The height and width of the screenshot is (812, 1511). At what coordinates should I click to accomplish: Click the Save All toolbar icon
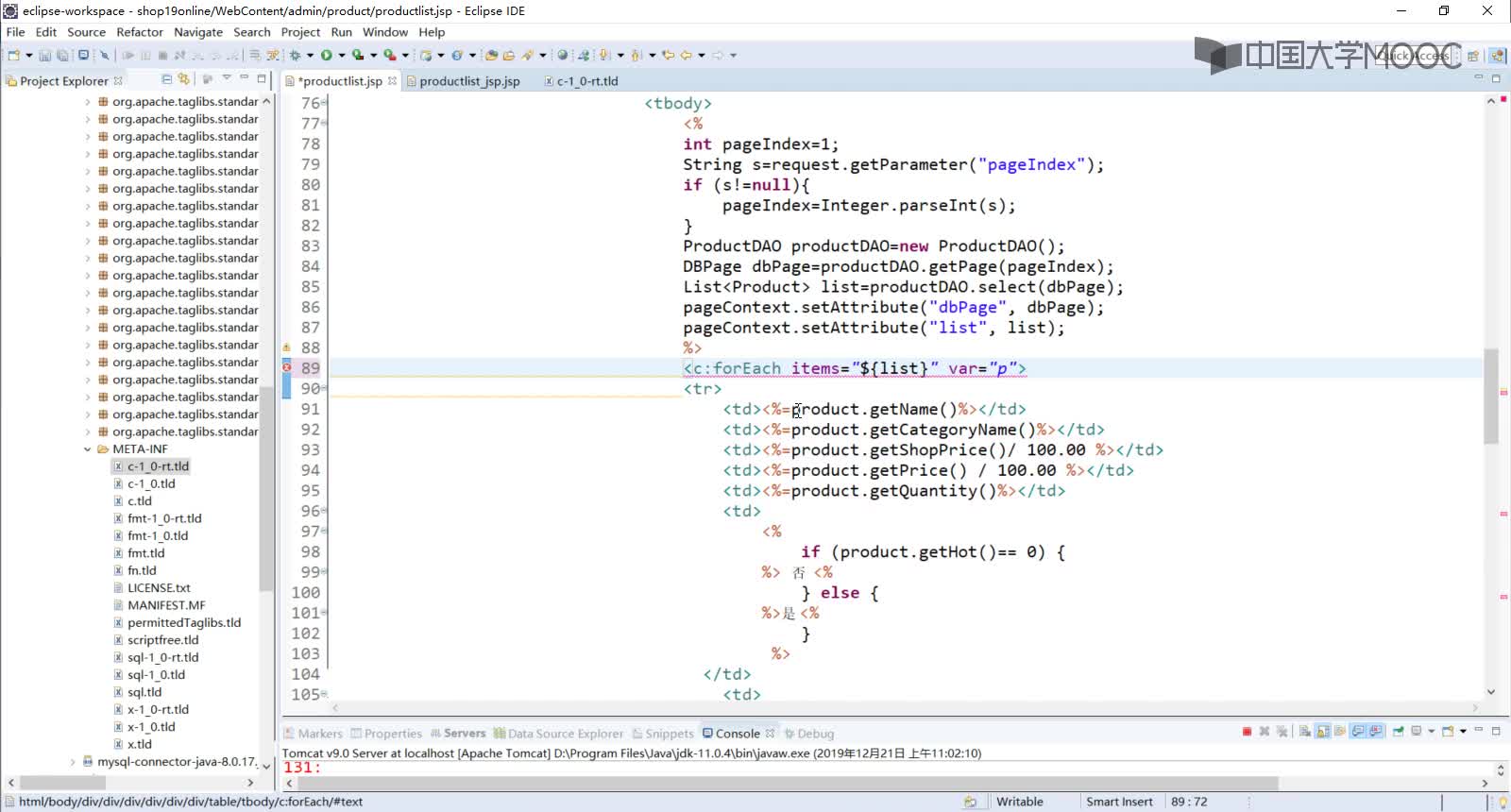[61, 55]
